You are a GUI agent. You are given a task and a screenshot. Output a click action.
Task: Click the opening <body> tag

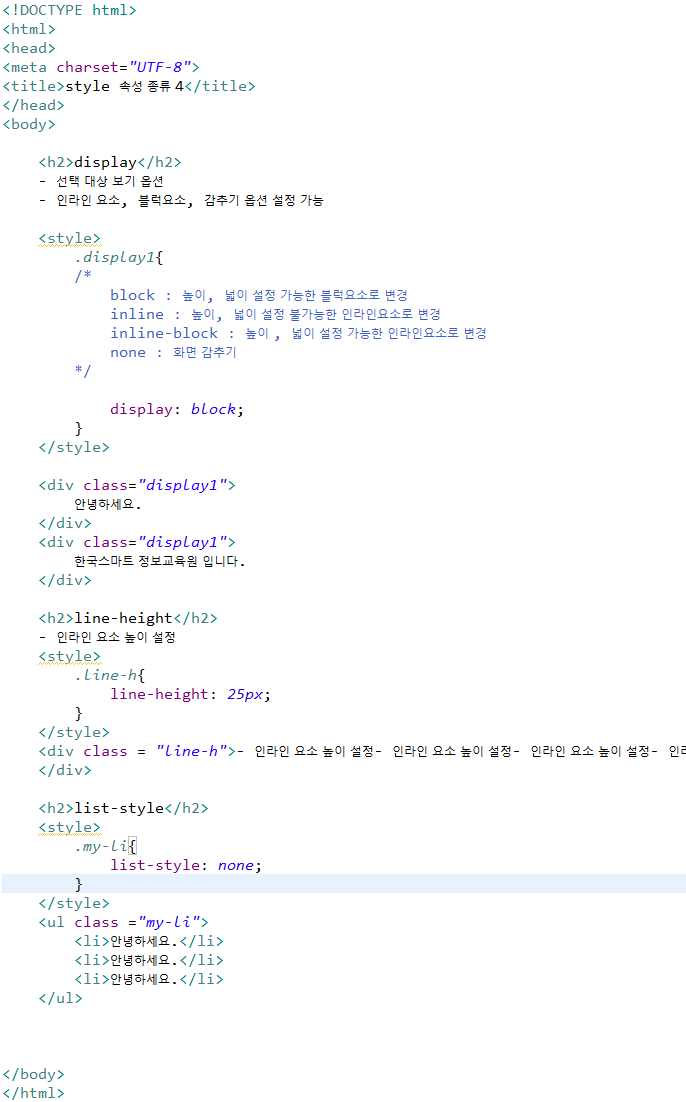pos(29,124)
